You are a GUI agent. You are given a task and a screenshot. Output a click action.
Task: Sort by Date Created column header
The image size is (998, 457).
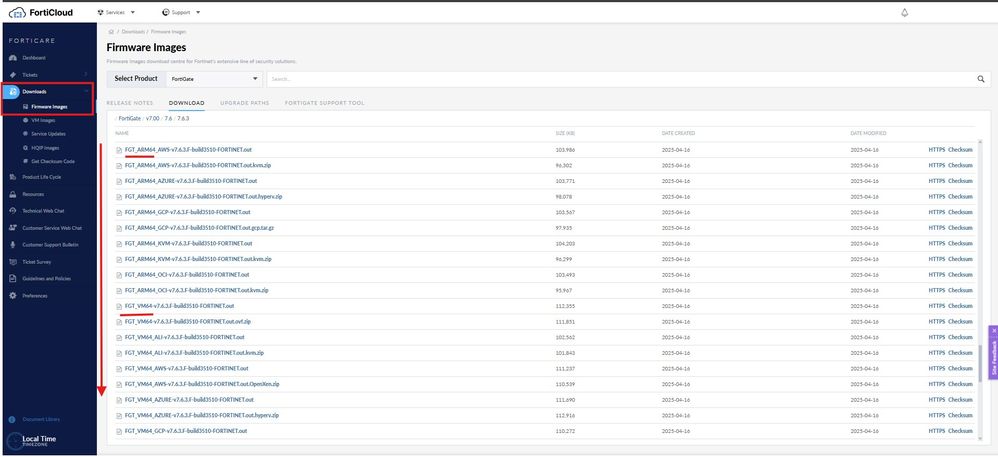pos(678,133)
